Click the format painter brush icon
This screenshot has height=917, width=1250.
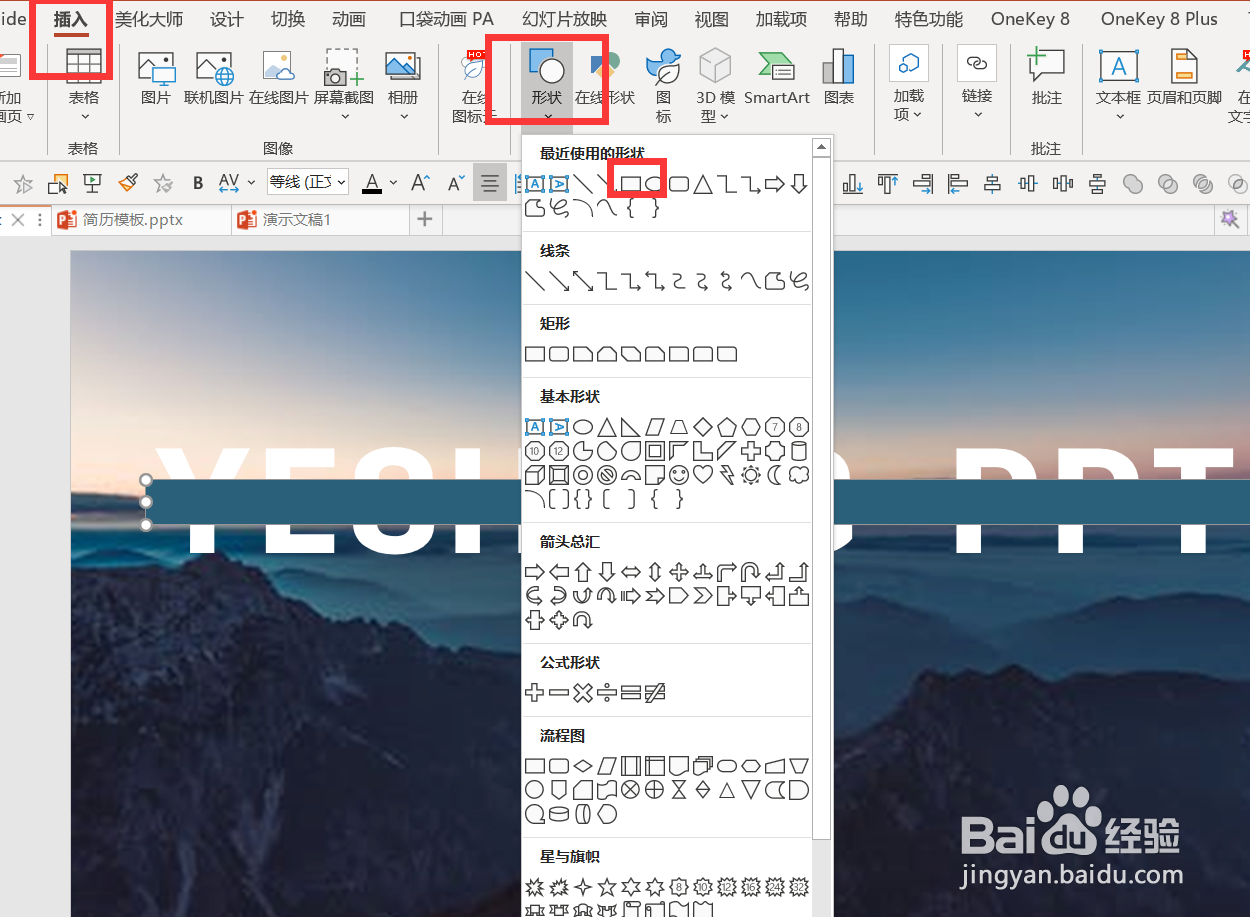click(x=128, y=182)
